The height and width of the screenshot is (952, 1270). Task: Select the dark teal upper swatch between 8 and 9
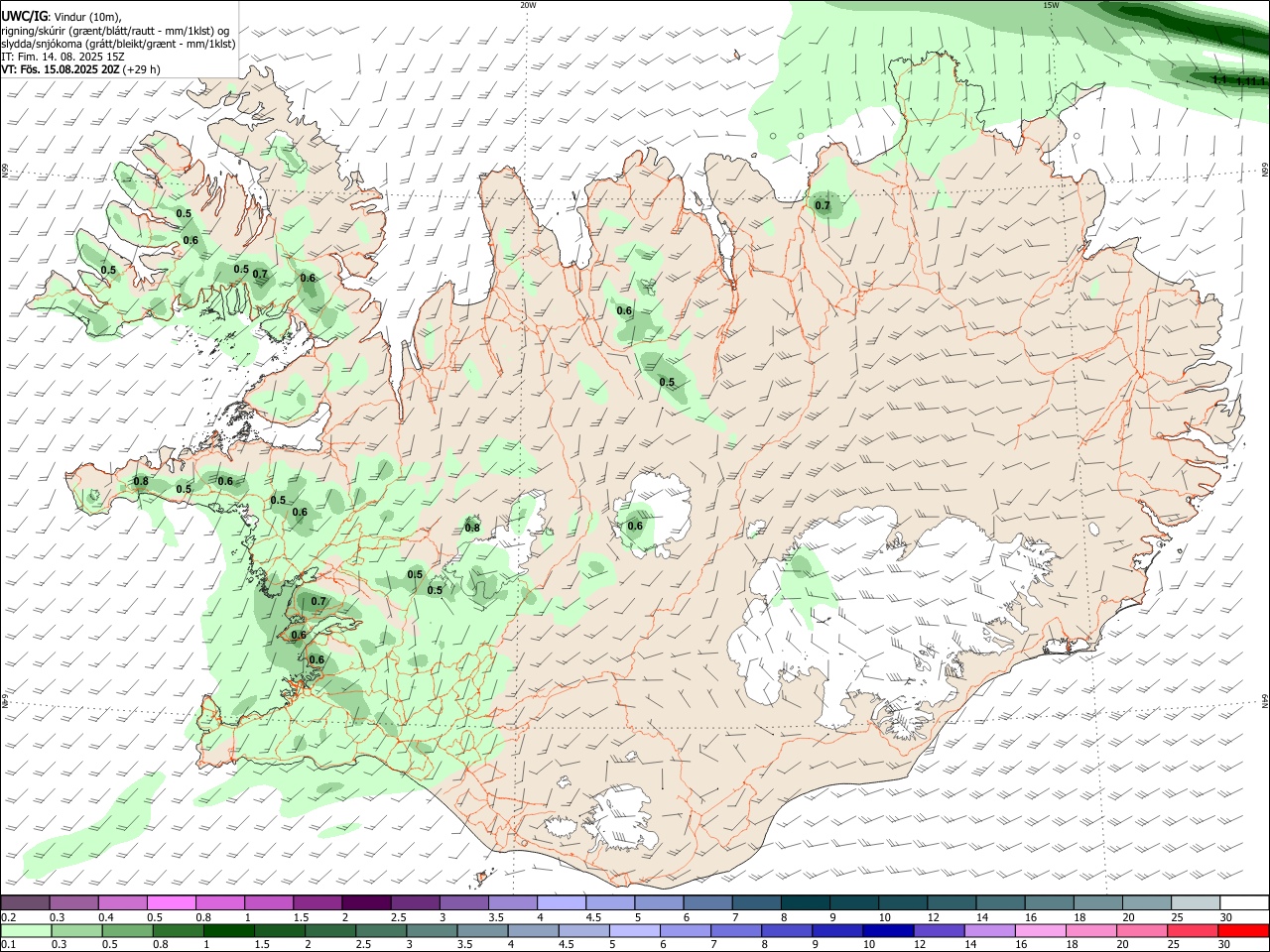click(804, 903)
